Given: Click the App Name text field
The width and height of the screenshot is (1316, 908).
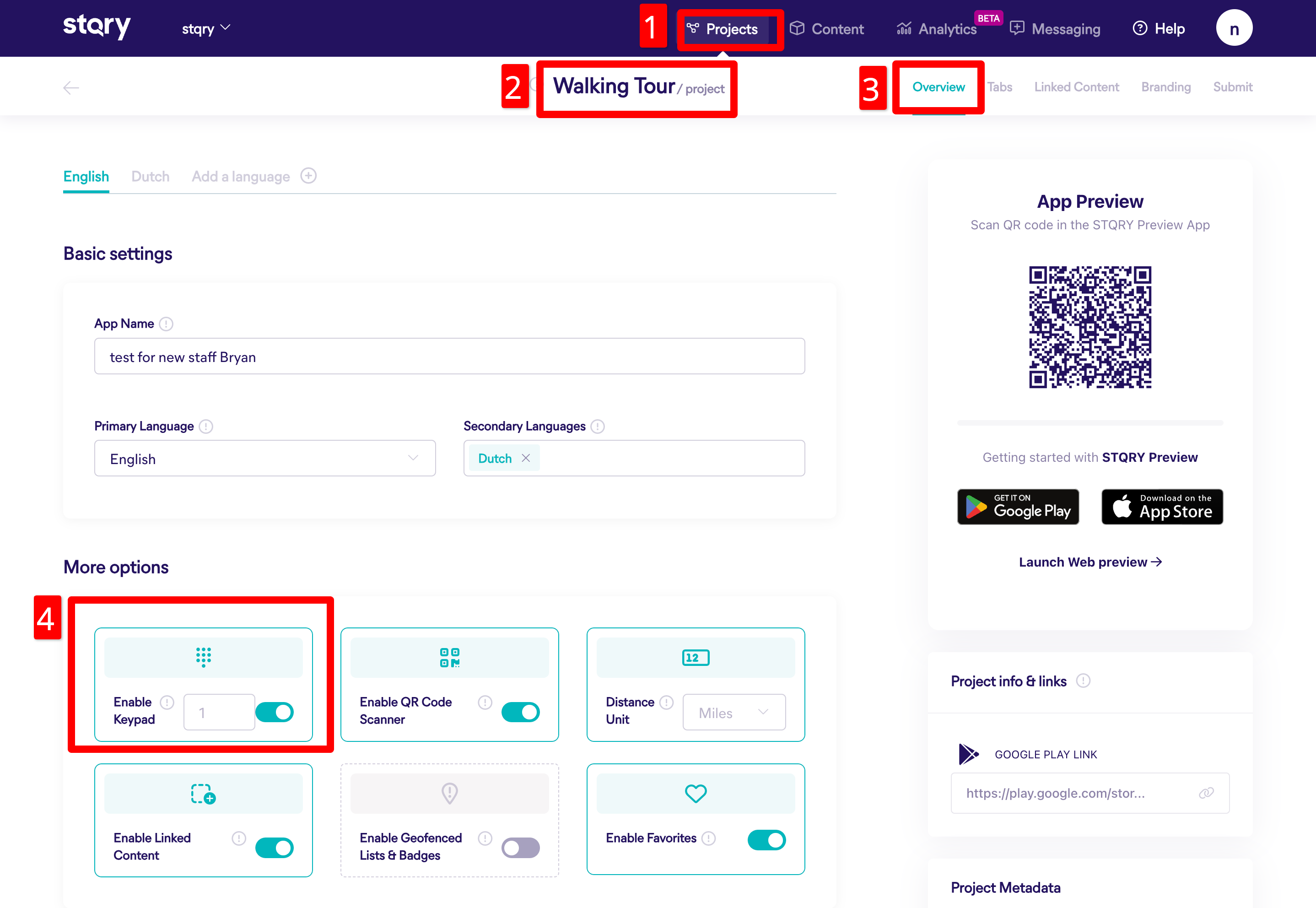Looking at the screenshot, I should (x=449, y=357).
